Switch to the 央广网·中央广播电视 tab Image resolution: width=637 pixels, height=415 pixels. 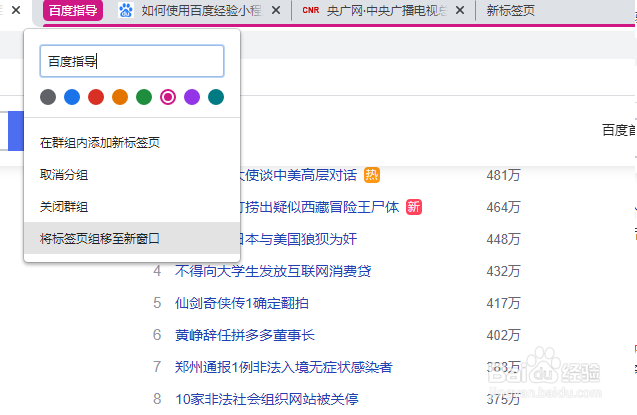(x=386, y=11)
